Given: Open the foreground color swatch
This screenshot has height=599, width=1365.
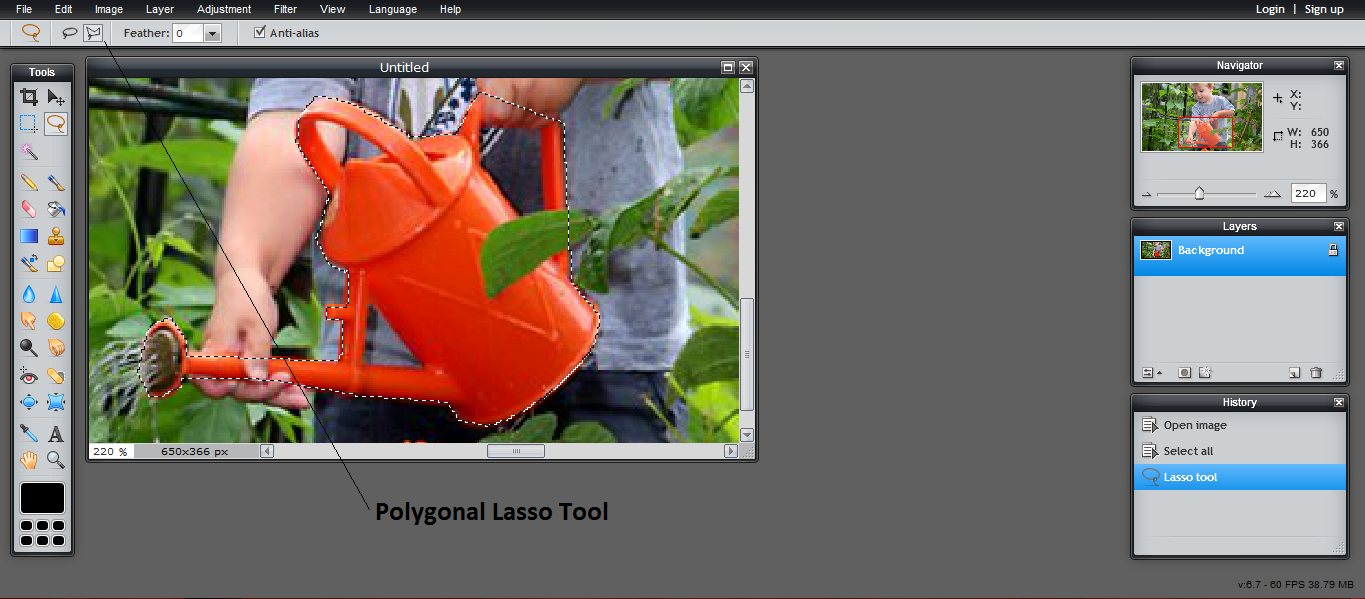Looking at the screenshot, I should 42,497.
